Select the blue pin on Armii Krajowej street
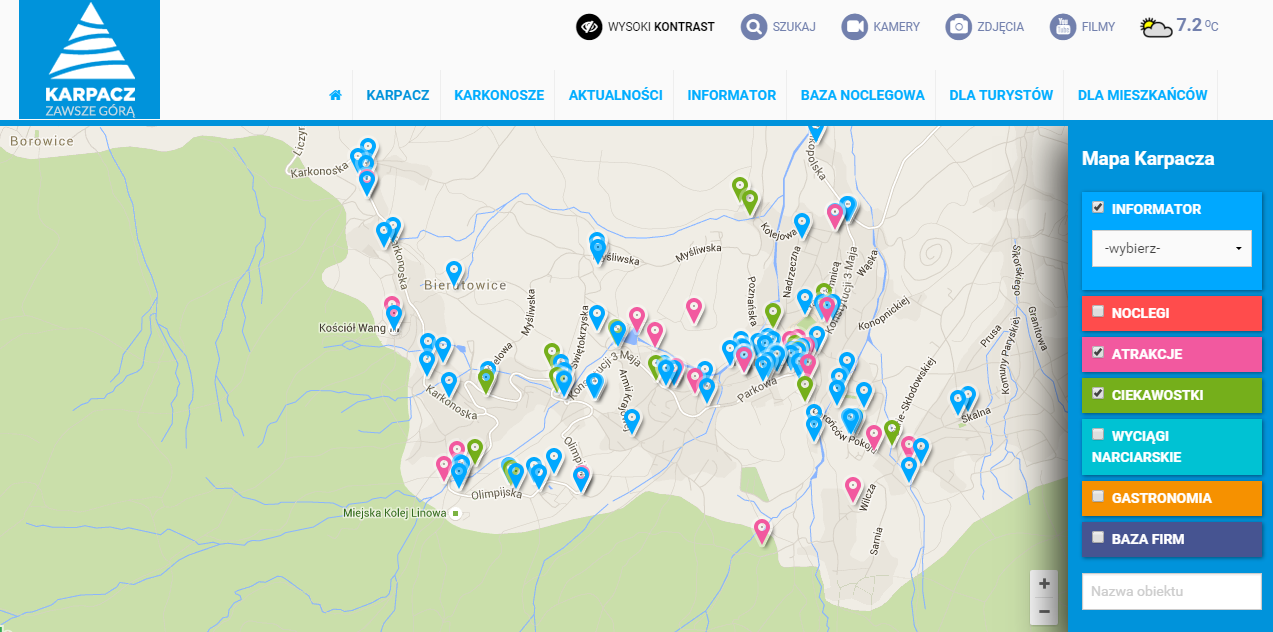Screen dimensions: 1273x632 pos(631,421)
